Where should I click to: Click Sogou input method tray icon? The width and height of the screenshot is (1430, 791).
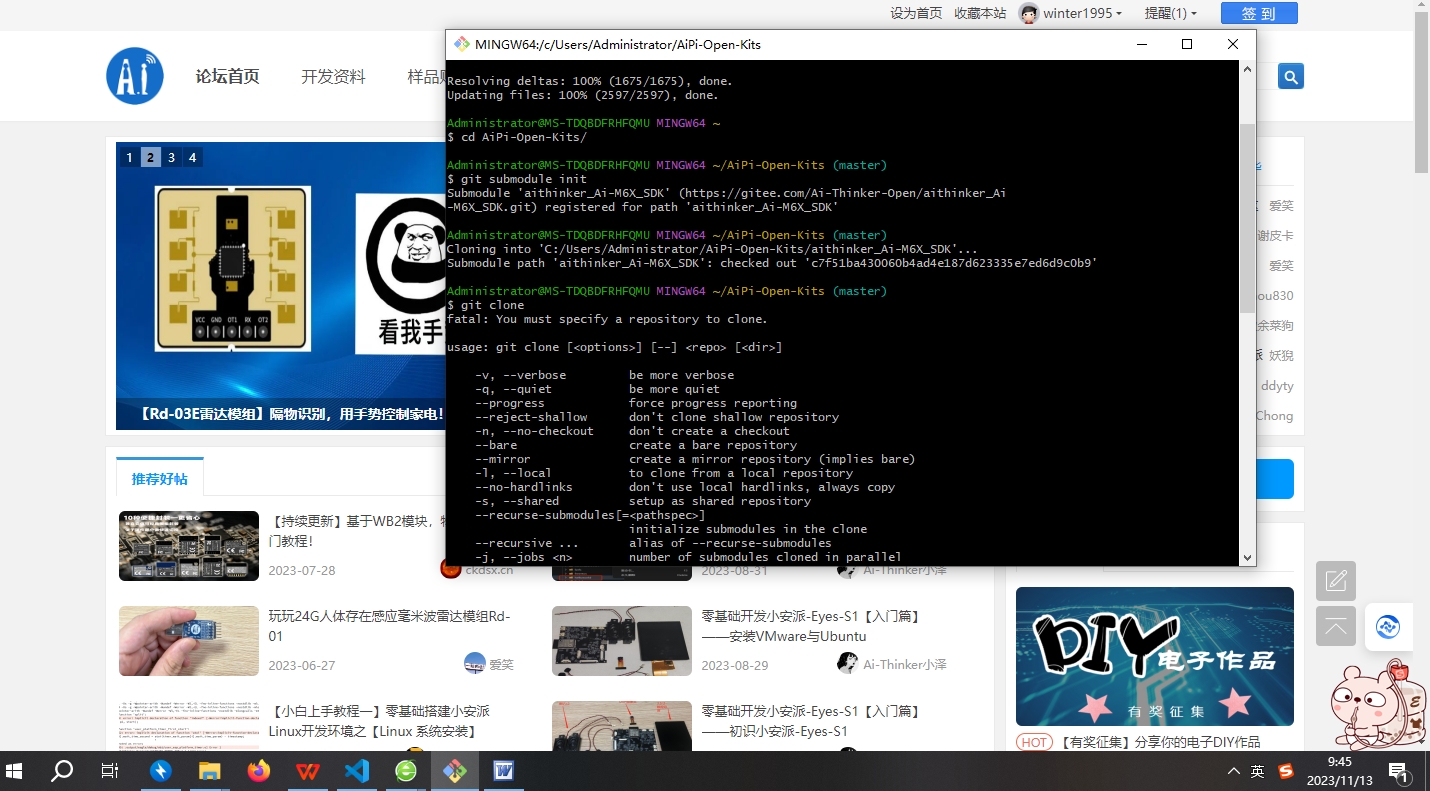[x=1286, y=771]
